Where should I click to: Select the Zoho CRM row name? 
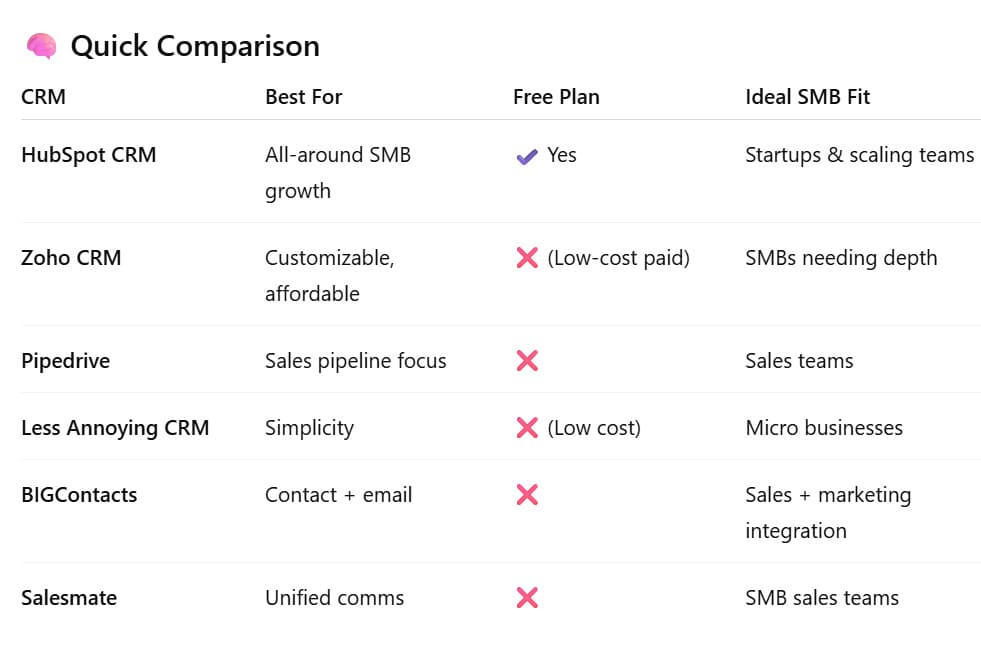coord(71,258)
